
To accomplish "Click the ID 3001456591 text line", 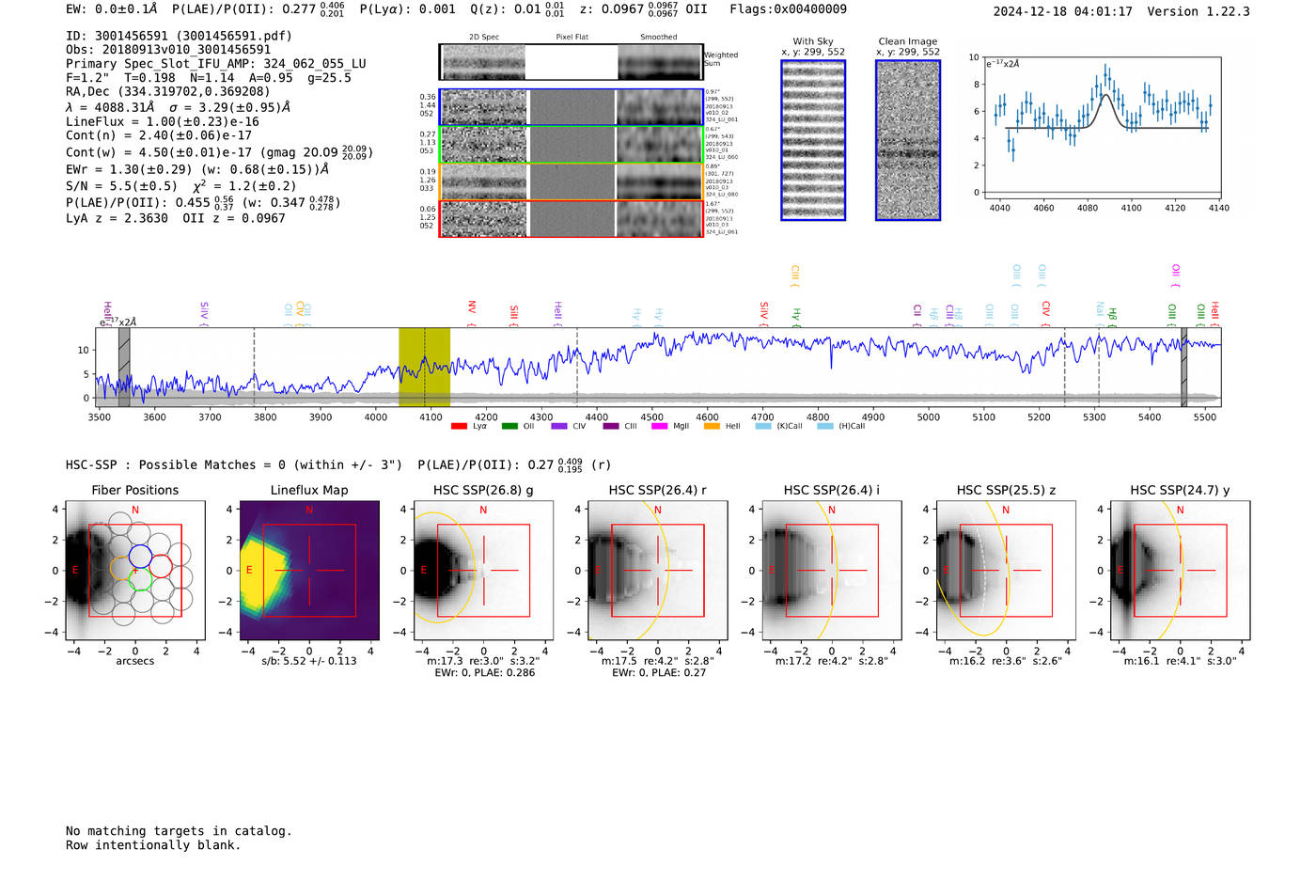I will pos(179,36).
